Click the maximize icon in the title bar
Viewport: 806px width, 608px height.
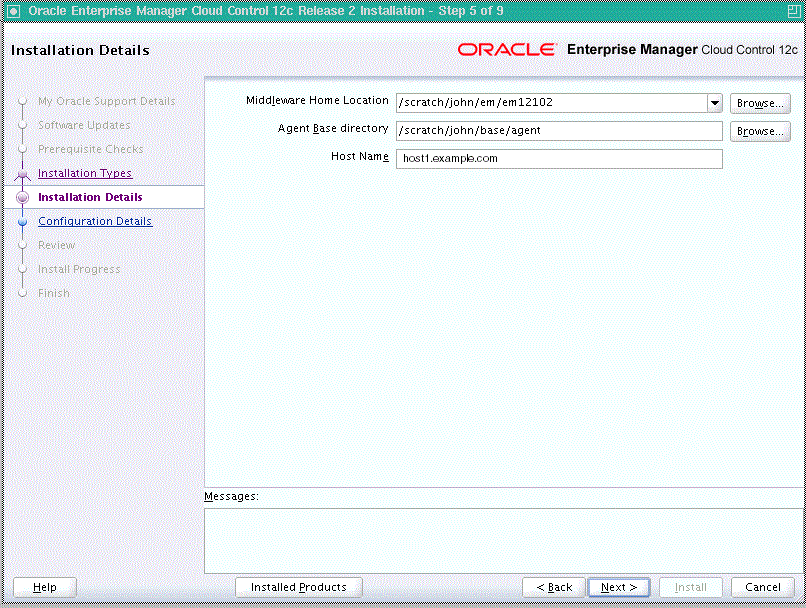794,11
